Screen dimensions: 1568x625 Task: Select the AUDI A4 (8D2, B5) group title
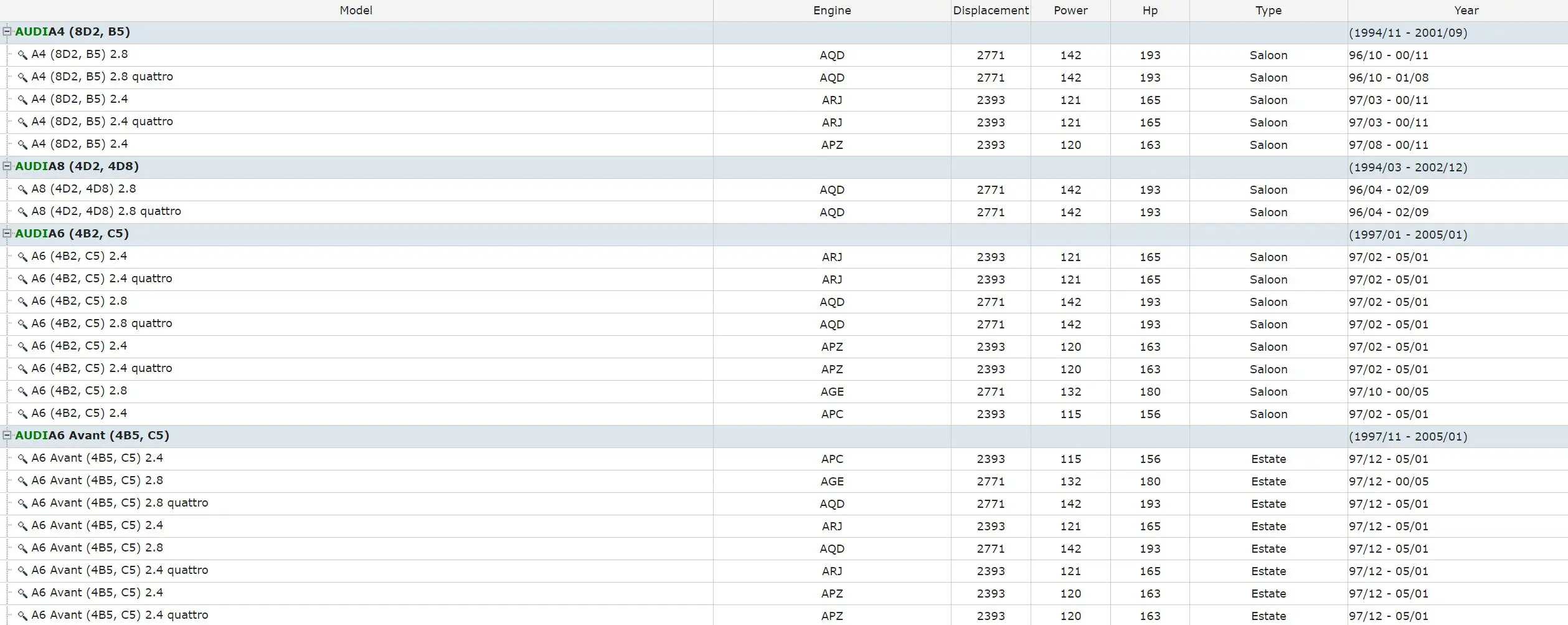(72, 32)
